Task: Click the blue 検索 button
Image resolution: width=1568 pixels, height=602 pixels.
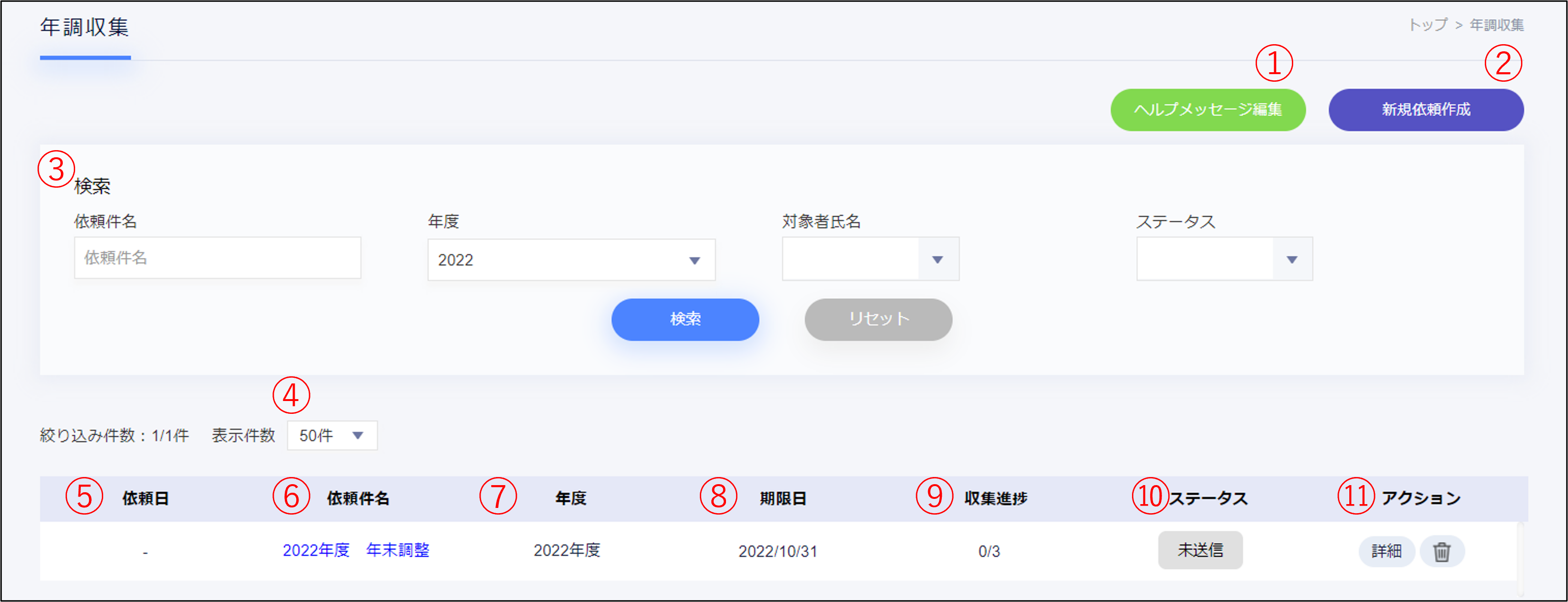Action: [685, 319]
